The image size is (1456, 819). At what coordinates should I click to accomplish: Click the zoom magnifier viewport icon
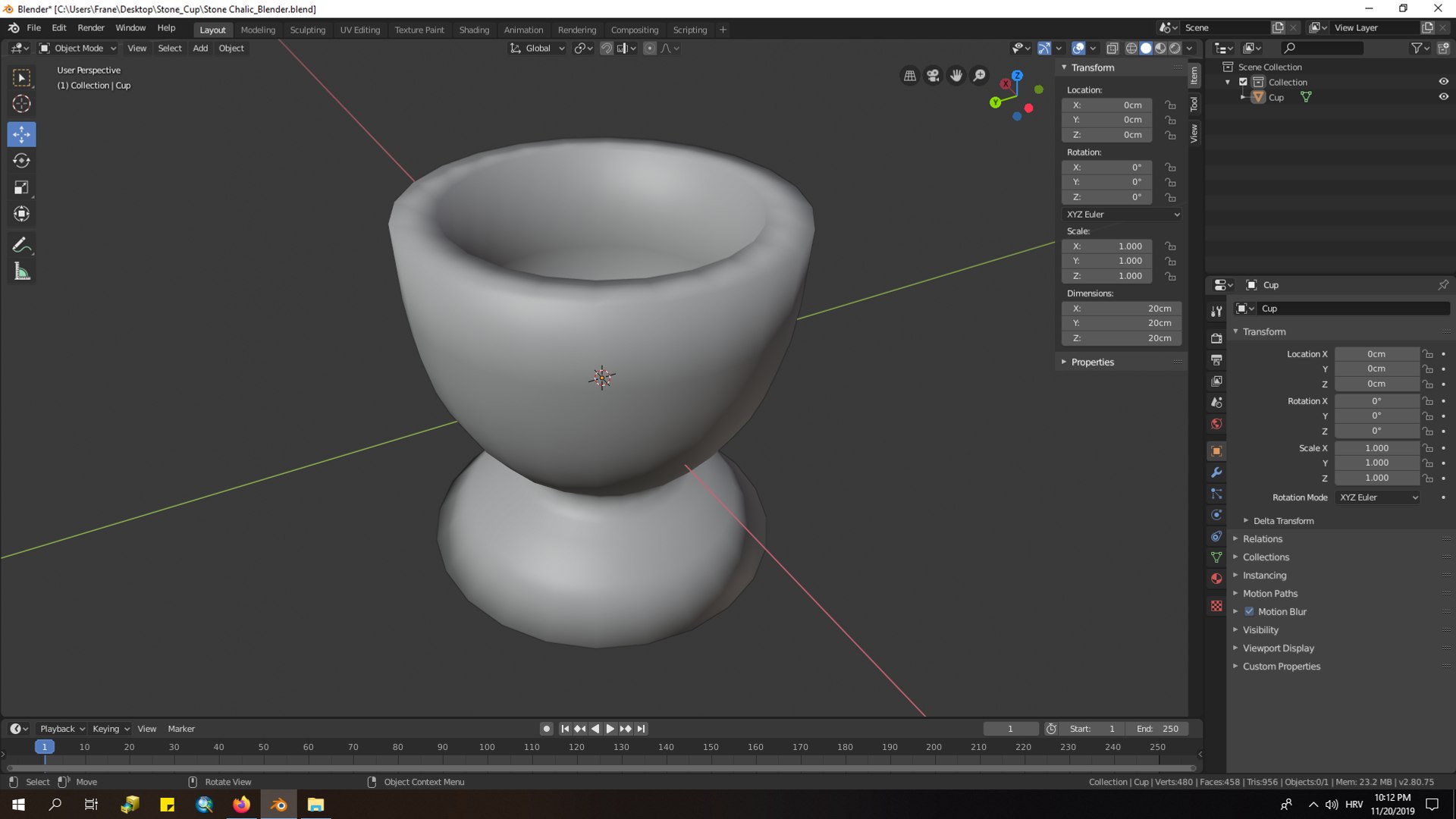pyautogui.click(x=980, y=75)
